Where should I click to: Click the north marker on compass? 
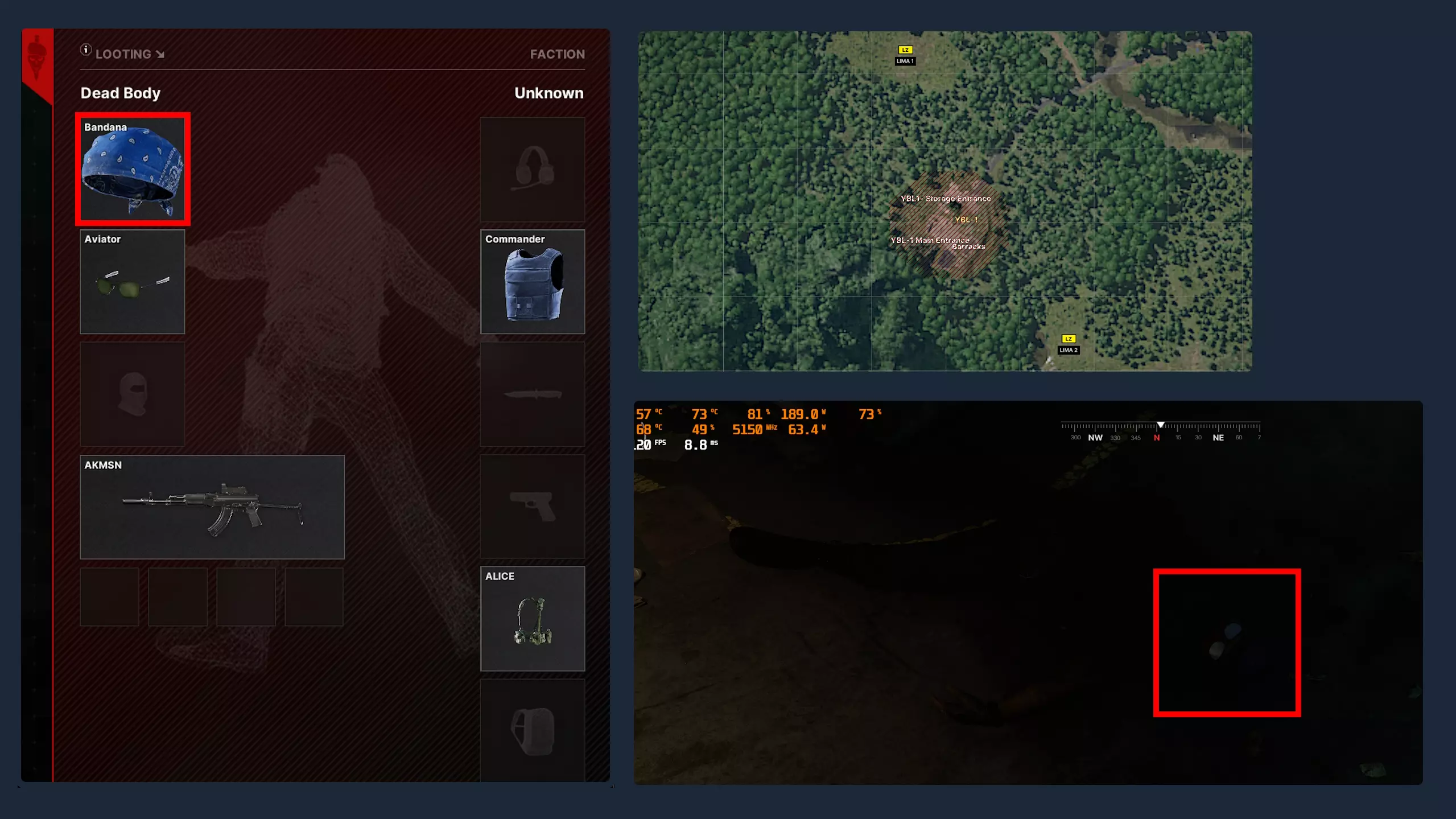1157,438
